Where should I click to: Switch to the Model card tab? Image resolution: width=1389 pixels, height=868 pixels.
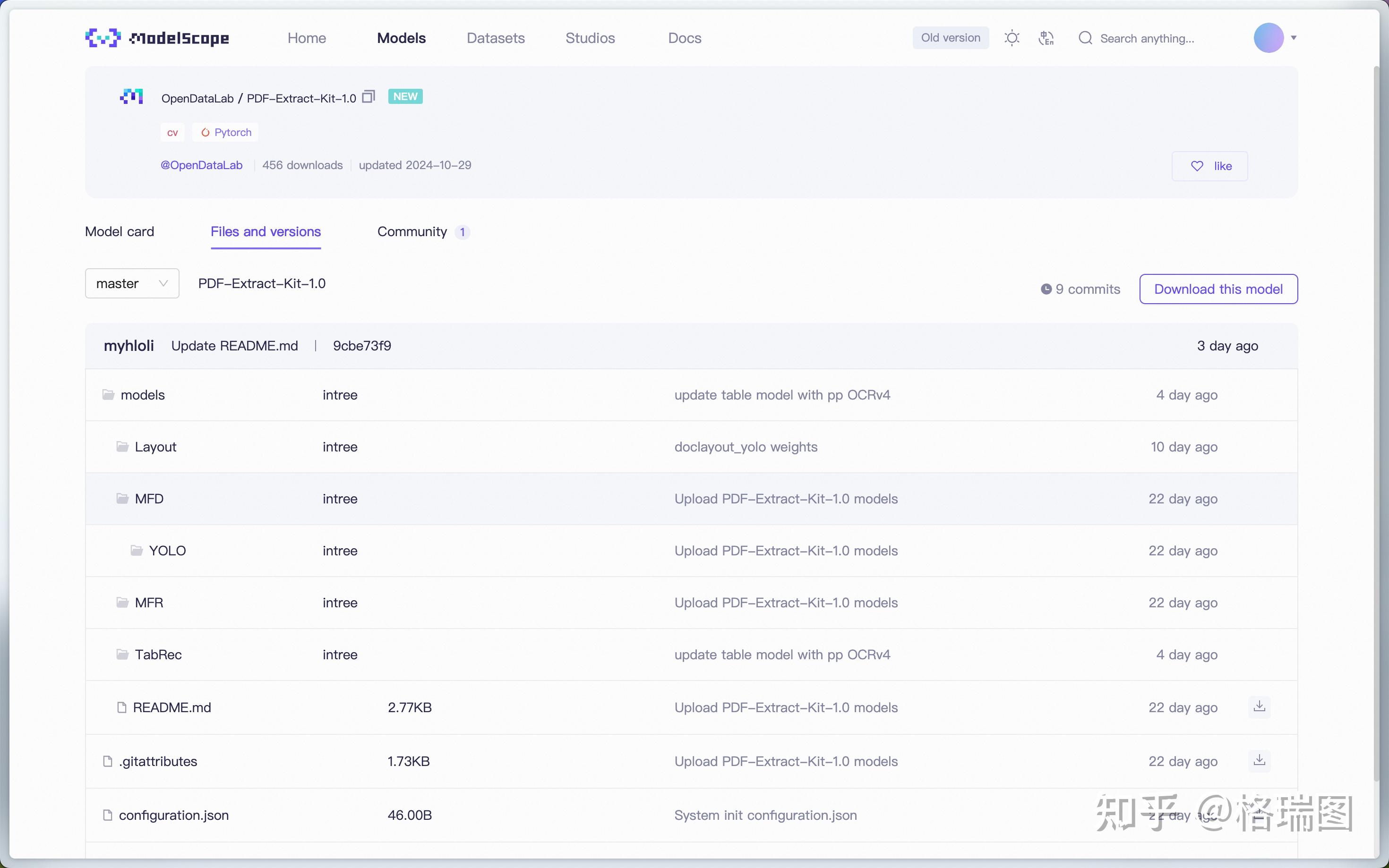(120, 231)
